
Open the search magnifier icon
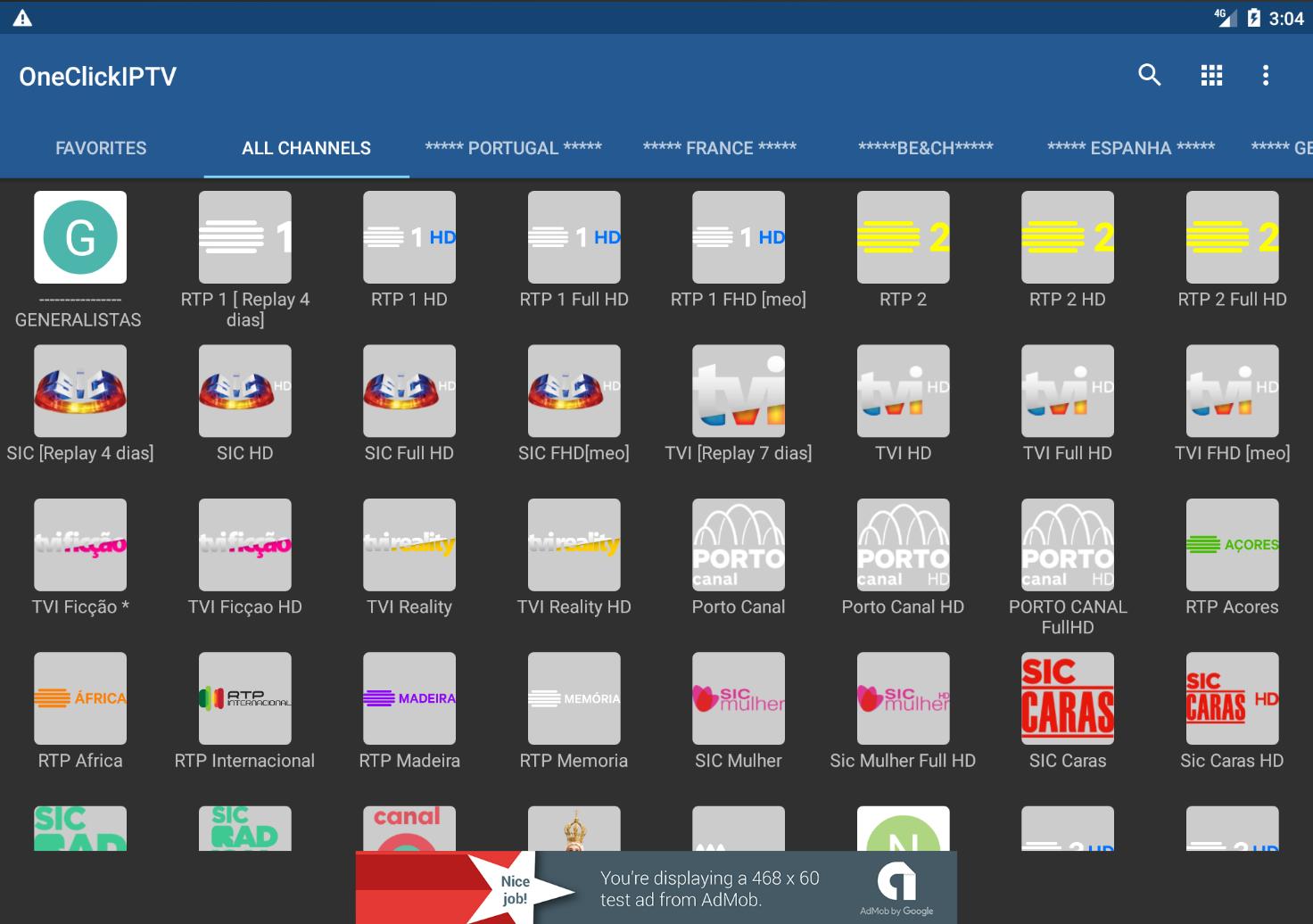1150,75
